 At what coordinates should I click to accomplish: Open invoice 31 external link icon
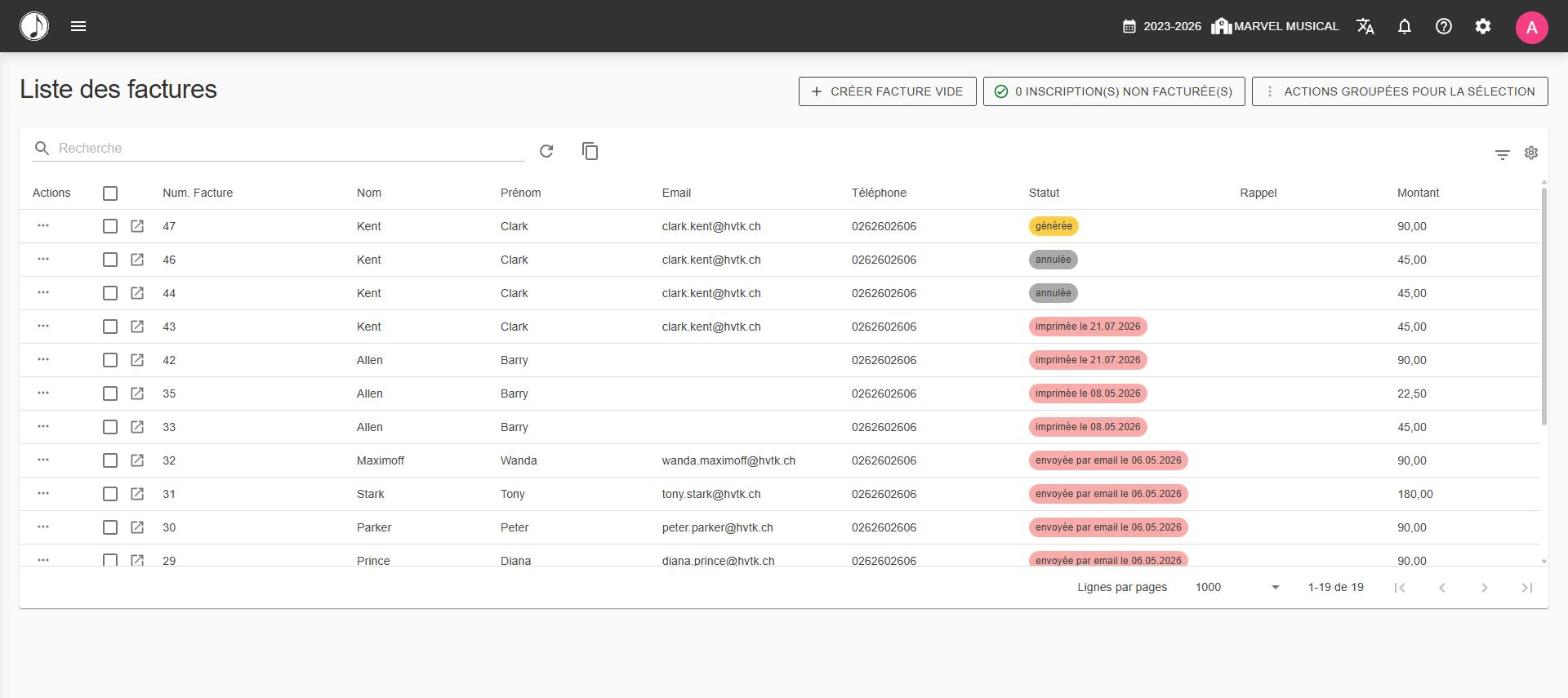click(137, 494)
